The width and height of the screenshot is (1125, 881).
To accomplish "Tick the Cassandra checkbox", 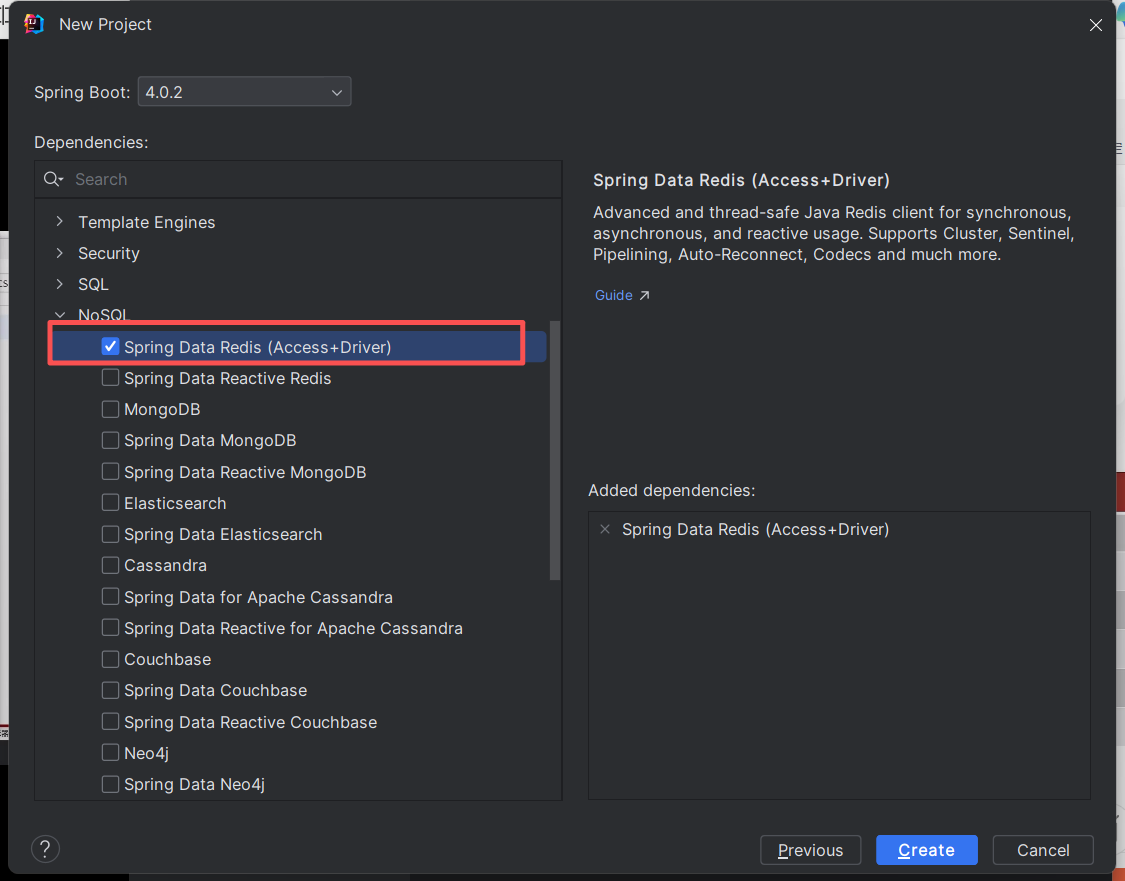I will pyautogui.click(x=110, y=565).
